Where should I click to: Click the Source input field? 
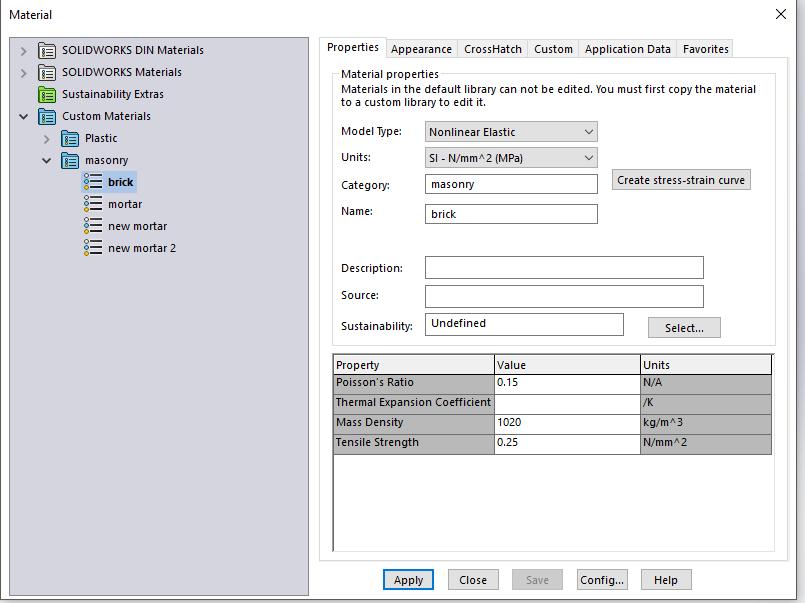(564, 297)
